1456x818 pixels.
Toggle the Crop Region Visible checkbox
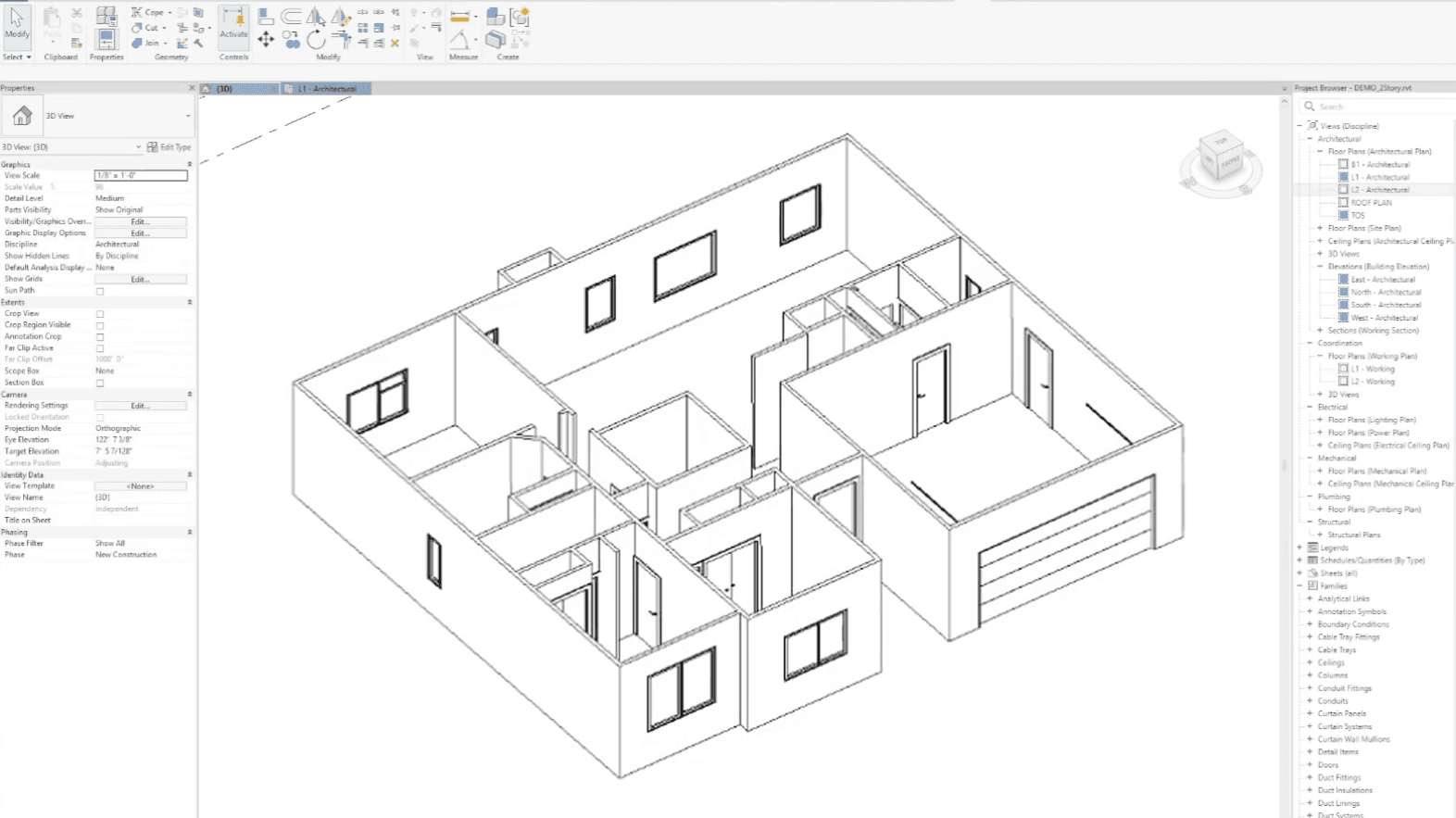pyautogui.click(x=100, y=326)
